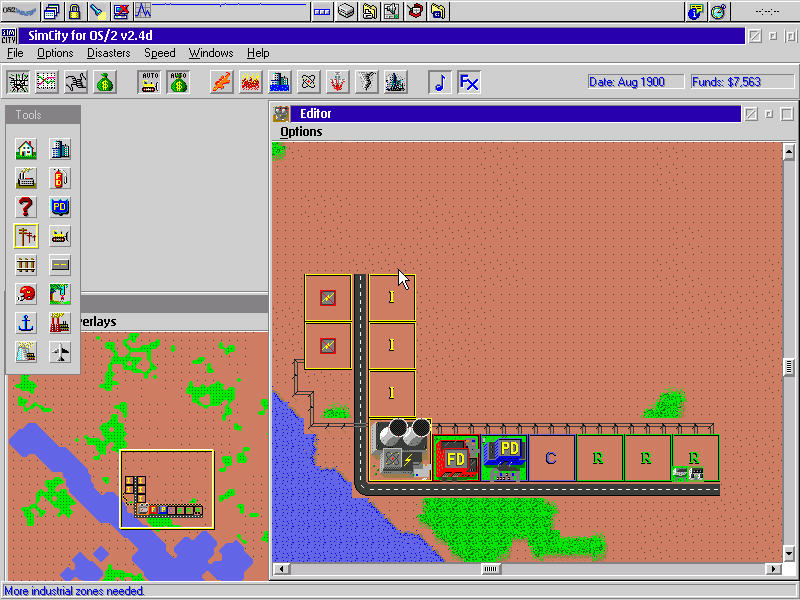Viewport: 800px width, 600px height.
Task: Select the Residential zone tool
Action: pos(26,149)
